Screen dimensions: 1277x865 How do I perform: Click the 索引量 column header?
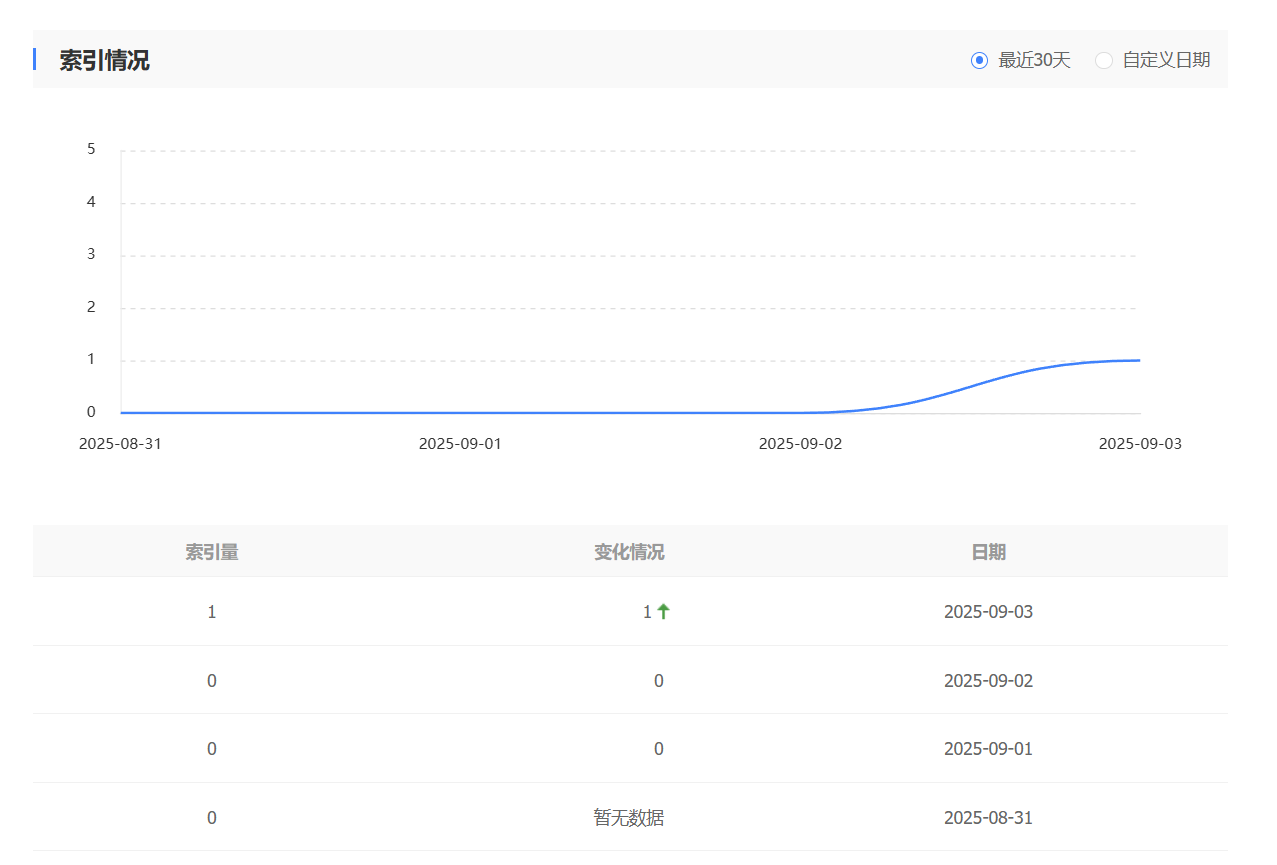tap(211, 552)
